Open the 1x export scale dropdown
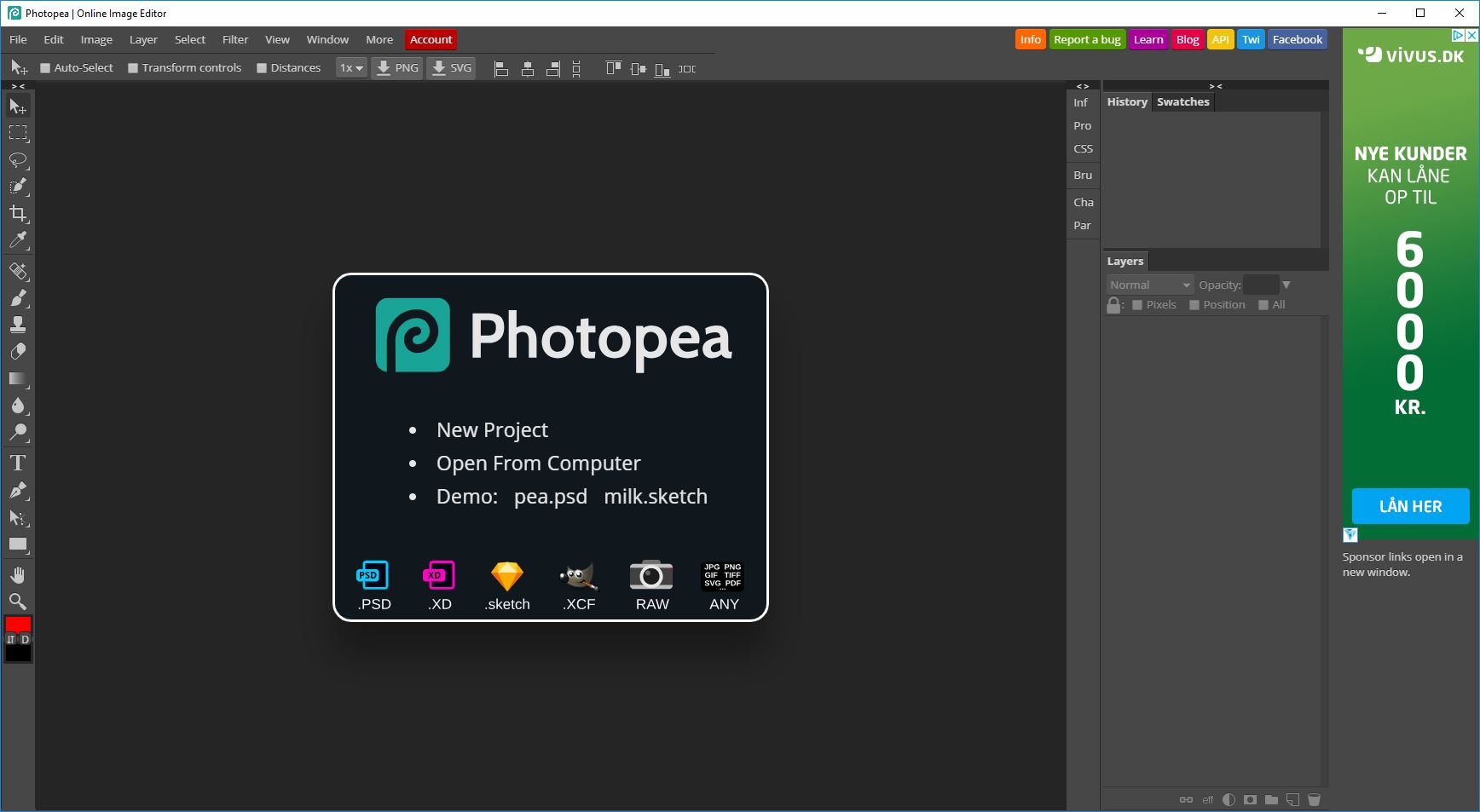1480x812 pixels. click(x=351, y=68)
